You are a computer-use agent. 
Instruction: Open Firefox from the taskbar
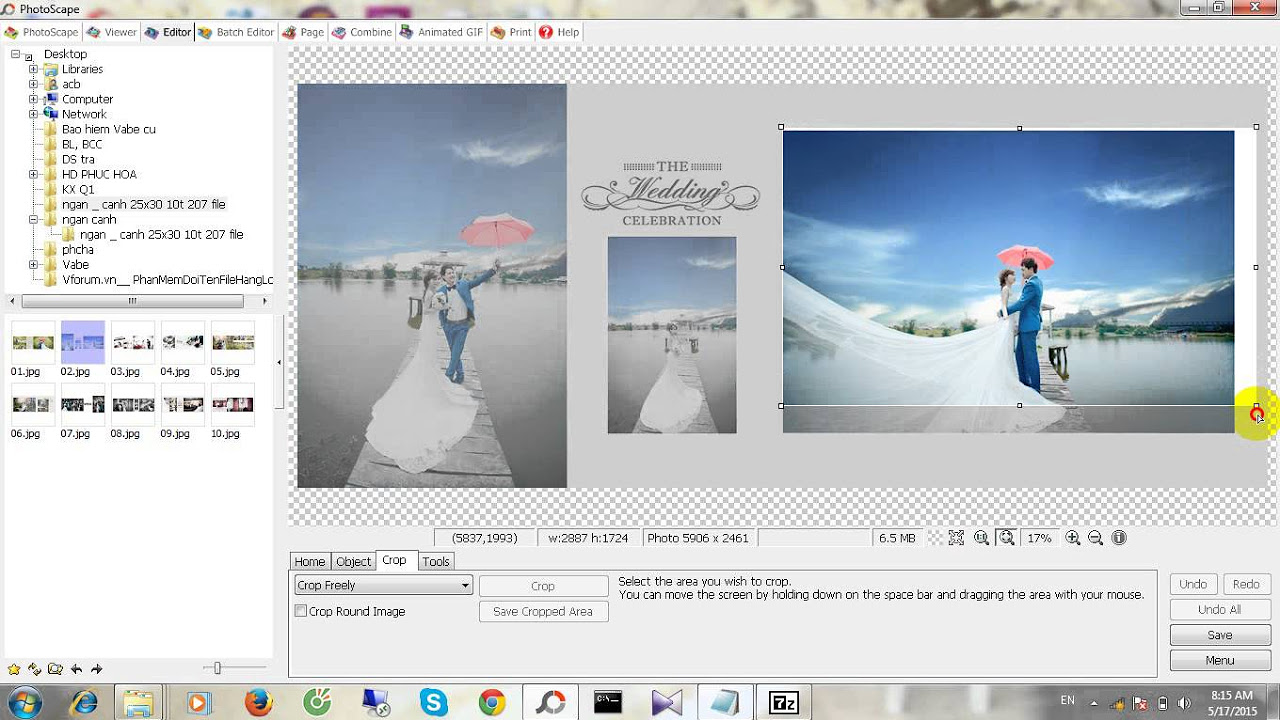click(x=258, y=703)
